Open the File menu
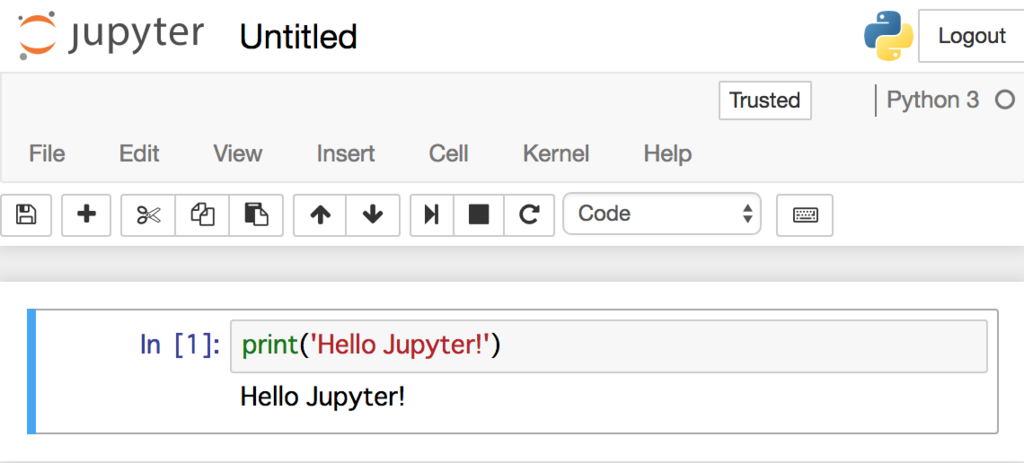The width and height of the screenshot is (1024, 463). pyautogui.click(x=47, y=153)
